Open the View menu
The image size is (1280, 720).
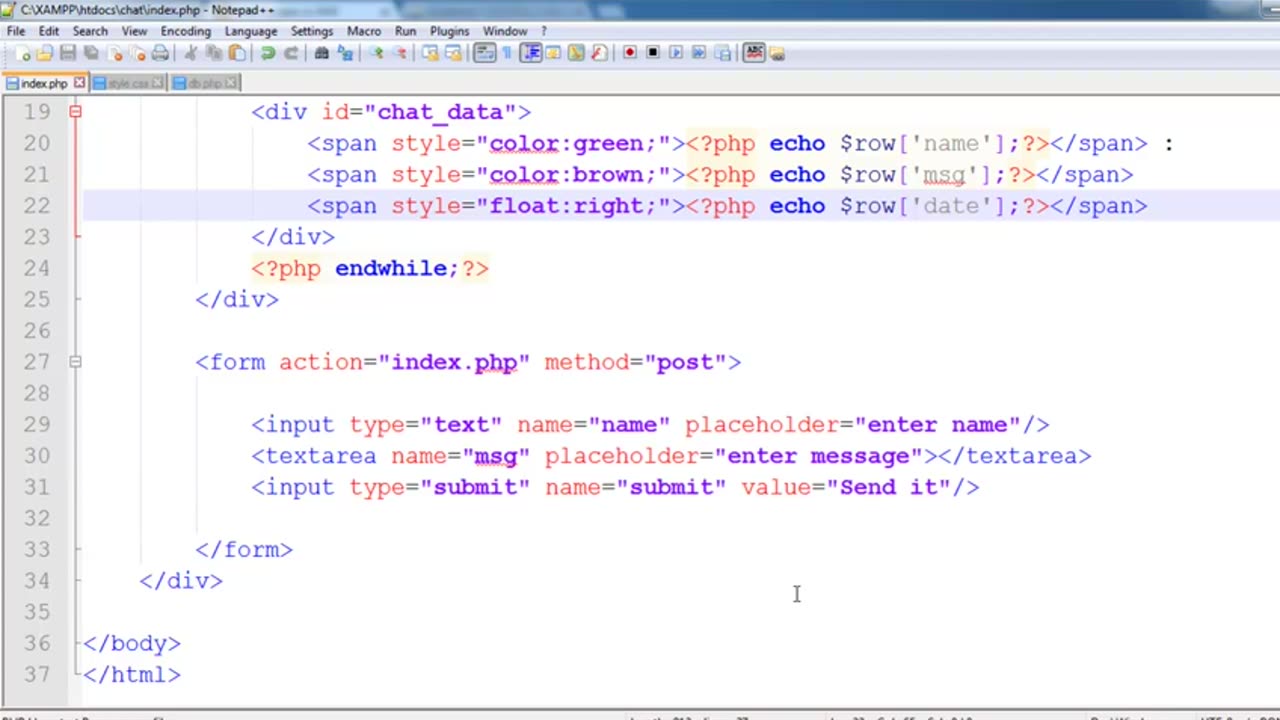coord(134,31)
